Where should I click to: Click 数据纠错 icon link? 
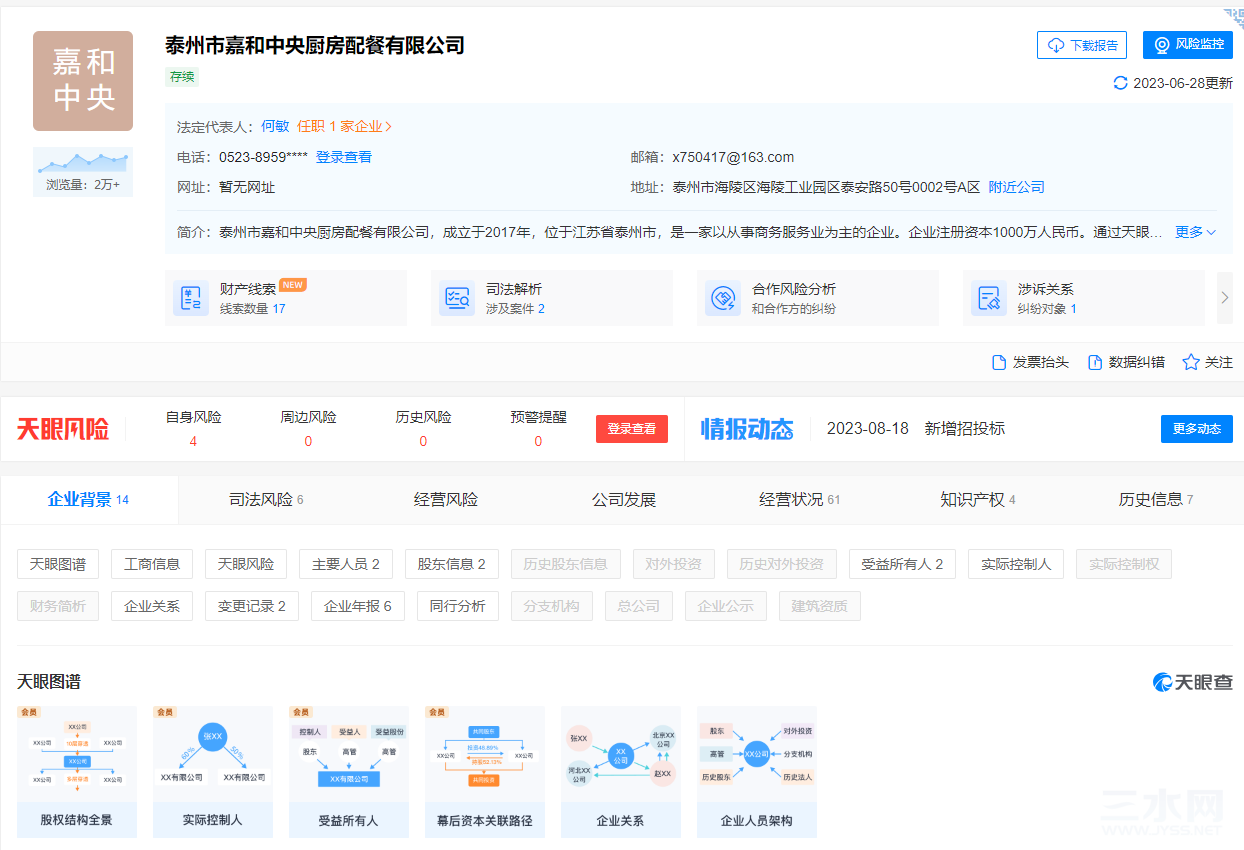coord(1126,362)
